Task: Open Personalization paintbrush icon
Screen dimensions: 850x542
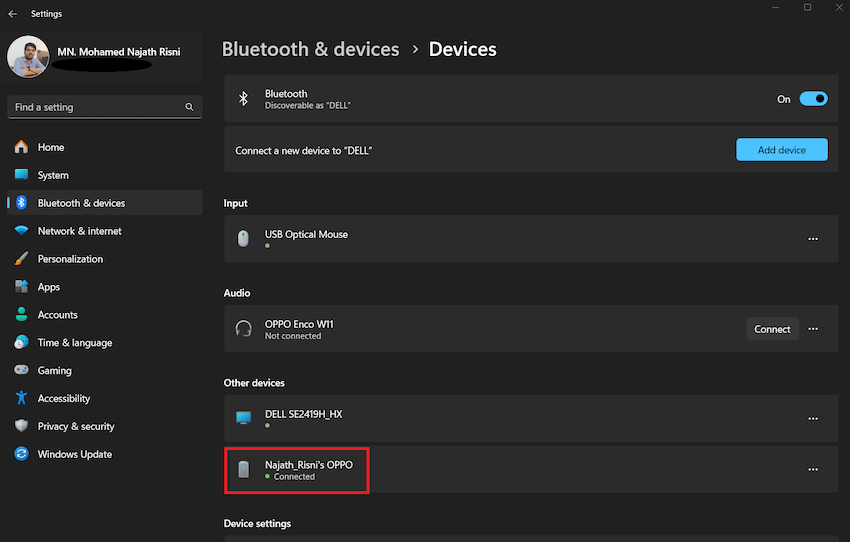Action: point(21,259)
